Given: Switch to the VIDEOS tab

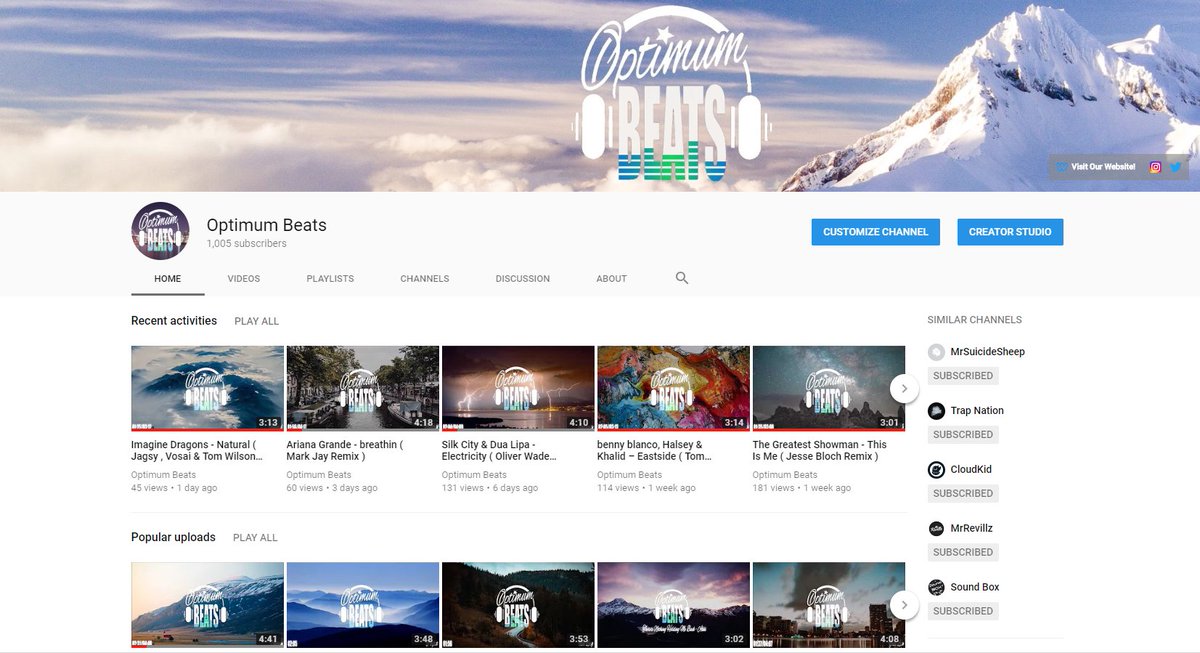Looking at the screenshot, I should (x=243, y=279).
